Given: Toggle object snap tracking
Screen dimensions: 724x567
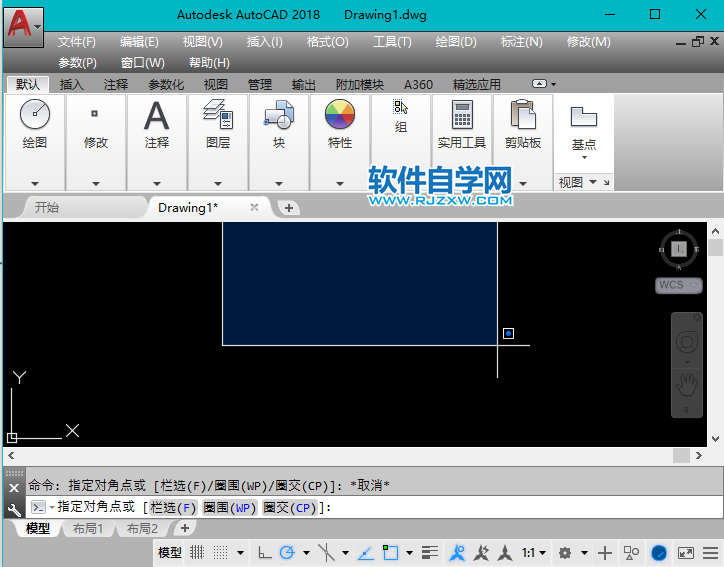Looking at the screenshot, I should pyautogui.click(x=366, y=552).
